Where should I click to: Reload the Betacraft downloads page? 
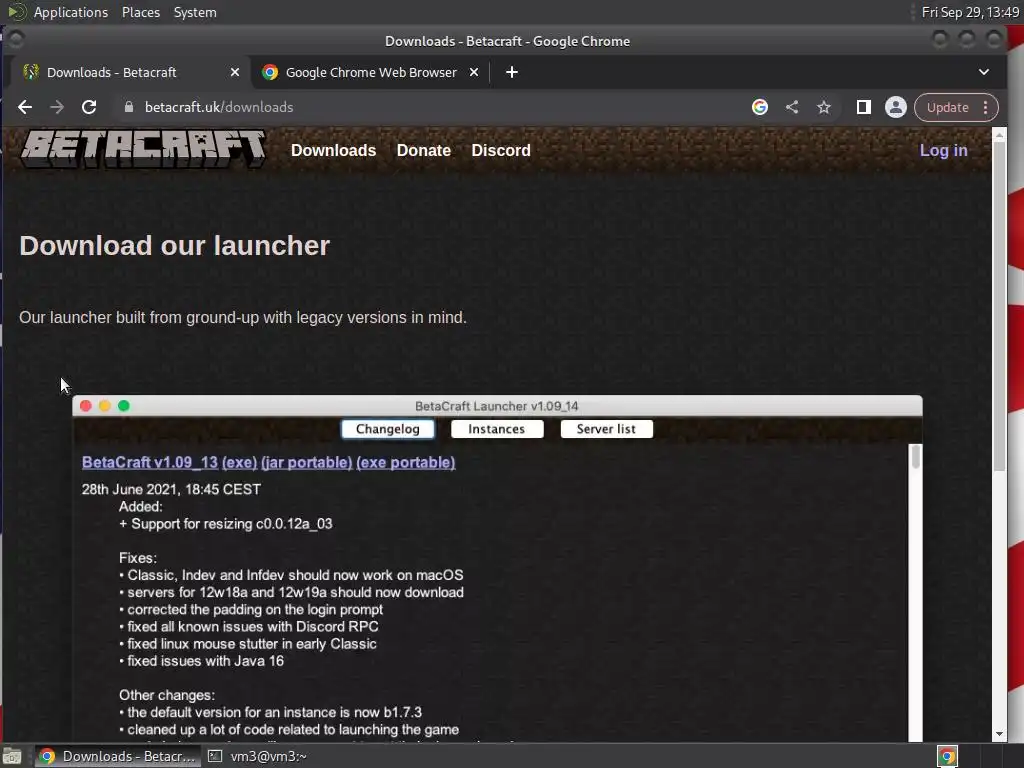pos(89,107)
